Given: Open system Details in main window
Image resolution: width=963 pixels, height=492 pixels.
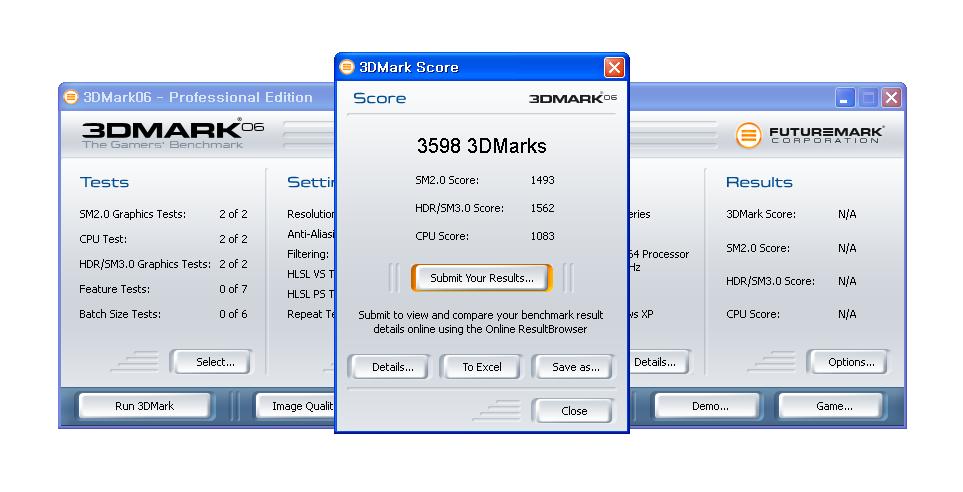Looking at the screenshot, I should tap(658, 362).
